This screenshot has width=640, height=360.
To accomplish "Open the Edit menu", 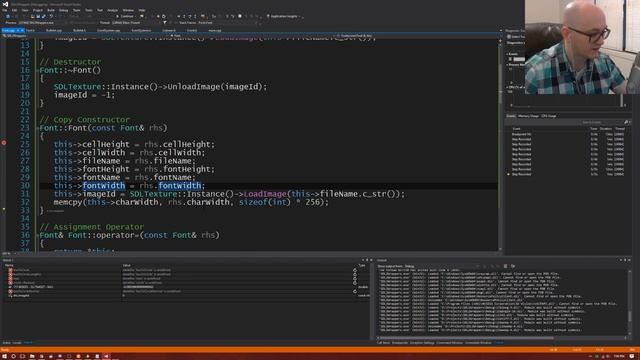I will pyautogui.click(x=14, y=10).
